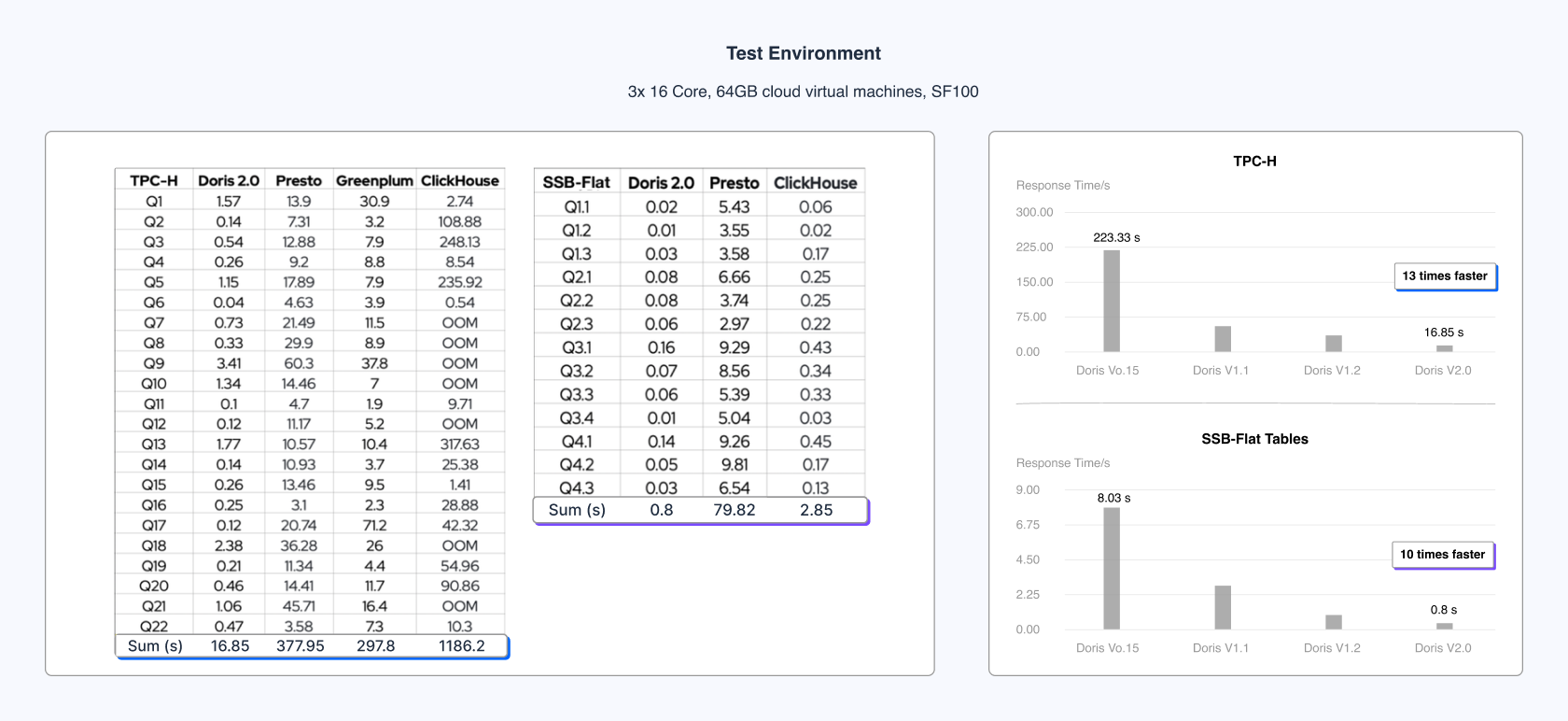The image size is (1568, 721).
Task: Select the Q4.1 ClickHouse value 0.45
Action: (816, 441)
